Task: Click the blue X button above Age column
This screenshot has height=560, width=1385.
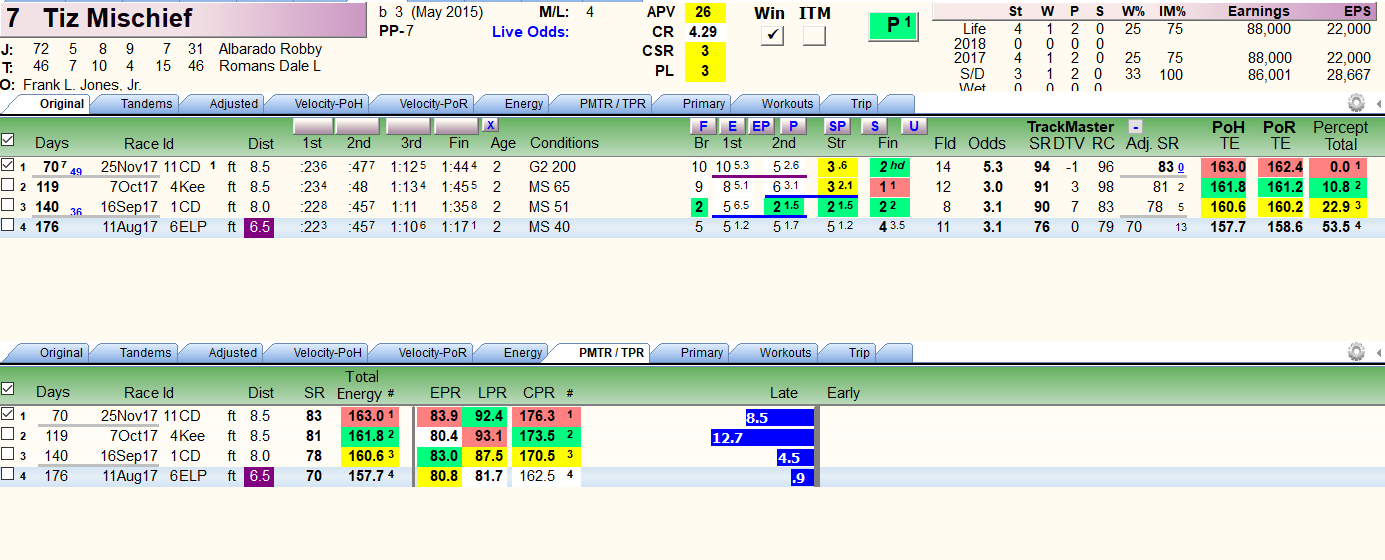Action: click(490, 125)
